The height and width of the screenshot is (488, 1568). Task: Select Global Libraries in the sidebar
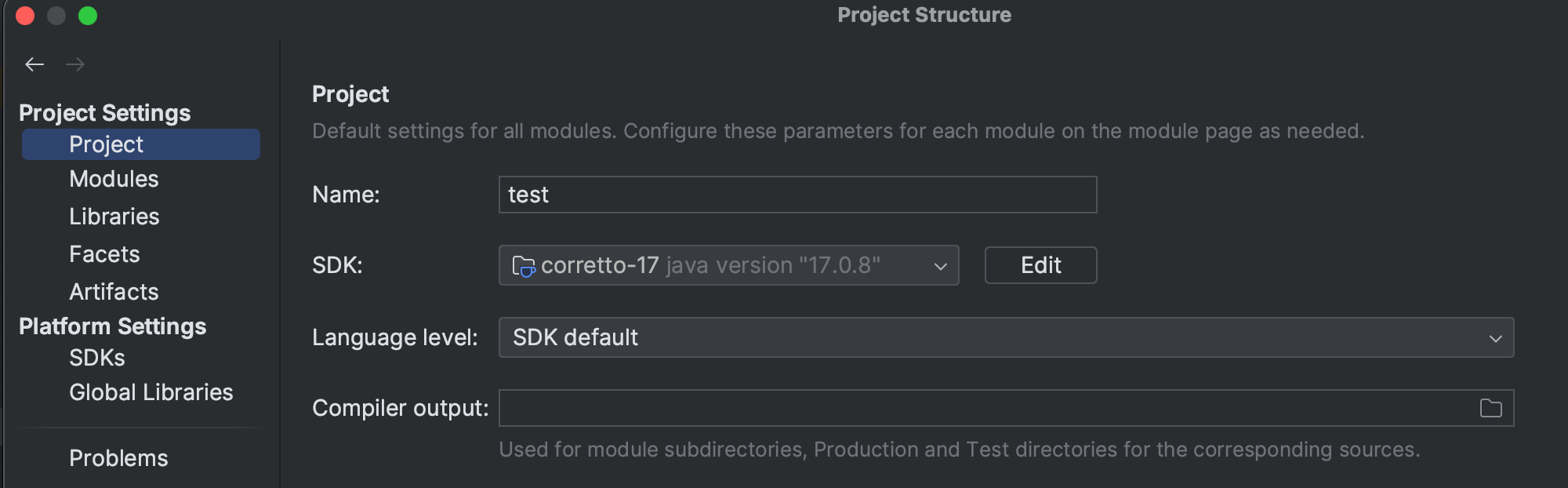click(151, 392)
